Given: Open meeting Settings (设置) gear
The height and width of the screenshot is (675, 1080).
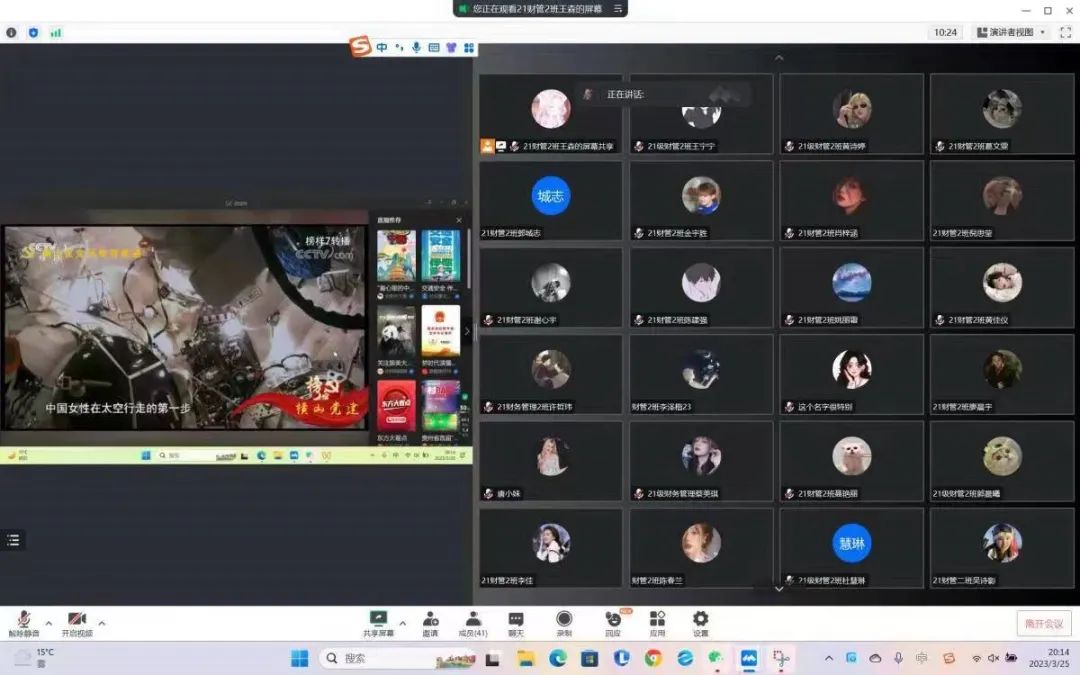Looking at the screenshot, I should [701, 623].
